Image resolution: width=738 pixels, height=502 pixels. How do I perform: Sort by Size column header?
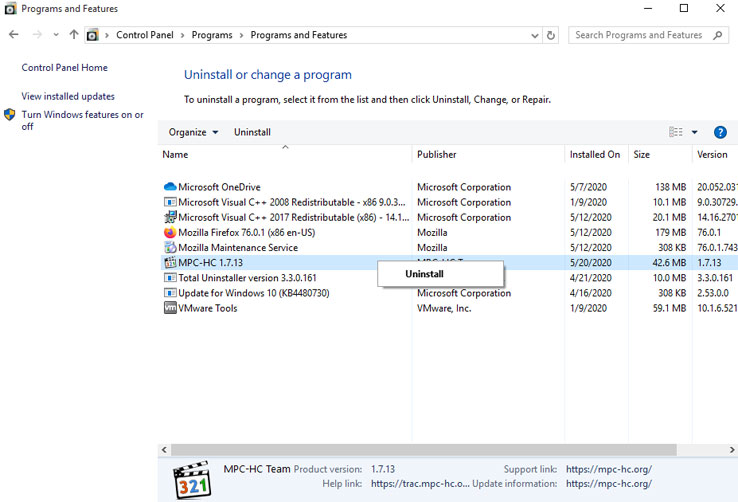[x=660, y=154]
